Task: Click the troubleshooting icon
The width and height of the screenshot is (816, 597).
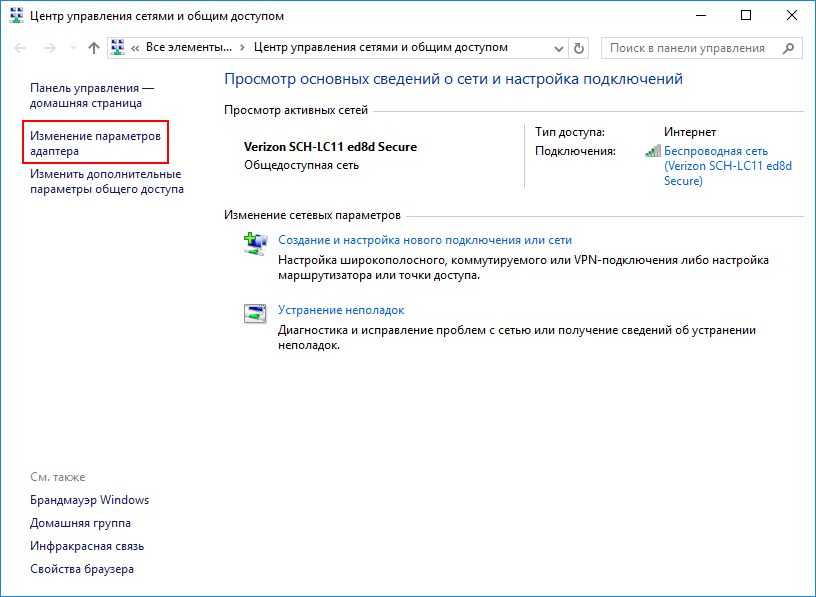Action: pos(255,313)
